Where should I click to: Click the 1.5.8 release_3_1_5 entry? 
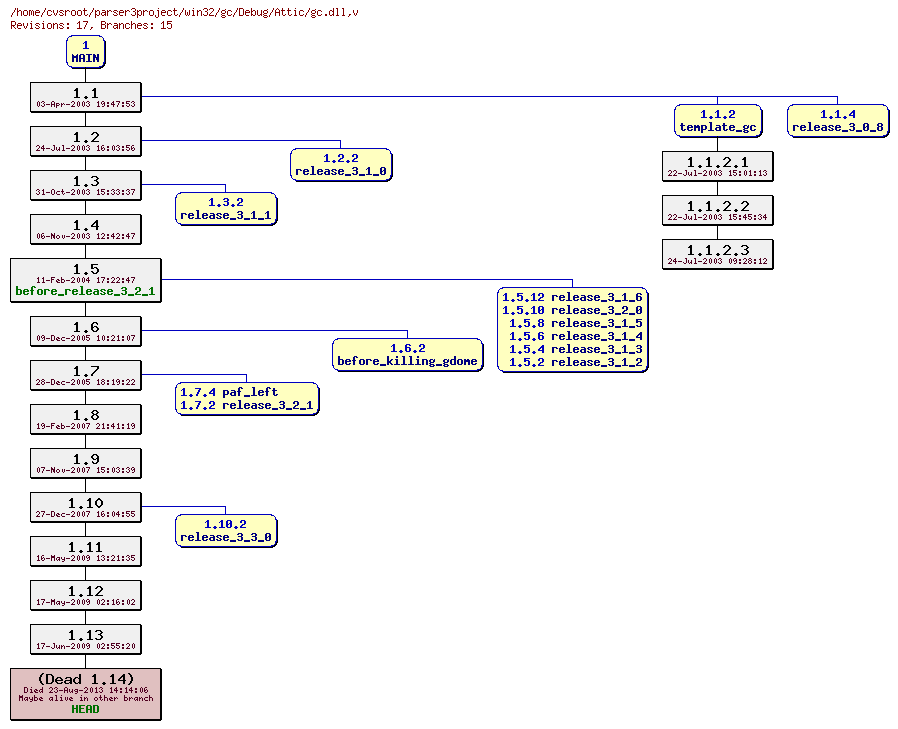[576, 324]
